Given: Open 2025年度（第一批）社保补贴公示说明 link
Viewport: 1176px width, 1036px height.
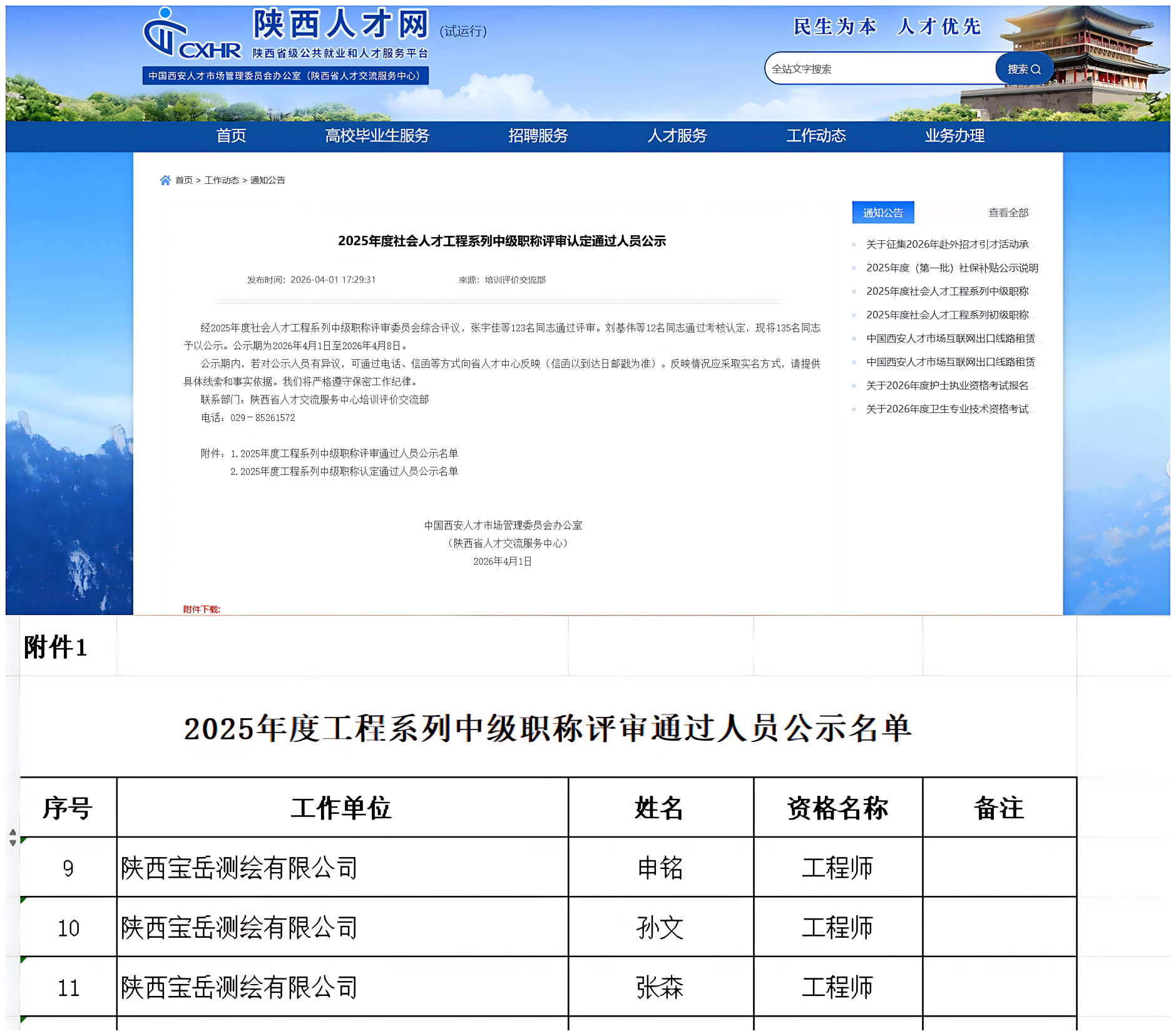Looking at the screenshot, I should 952,268.
